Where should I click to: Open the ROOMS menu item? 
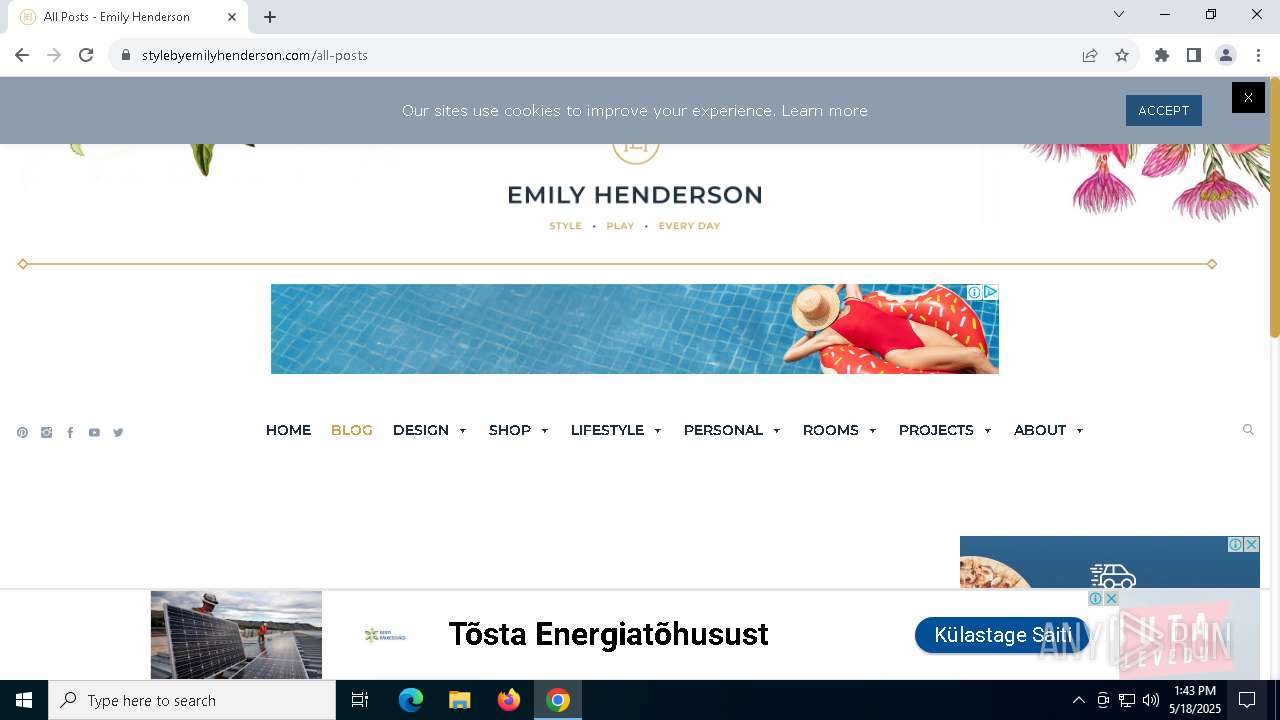[x=830, y=430]
